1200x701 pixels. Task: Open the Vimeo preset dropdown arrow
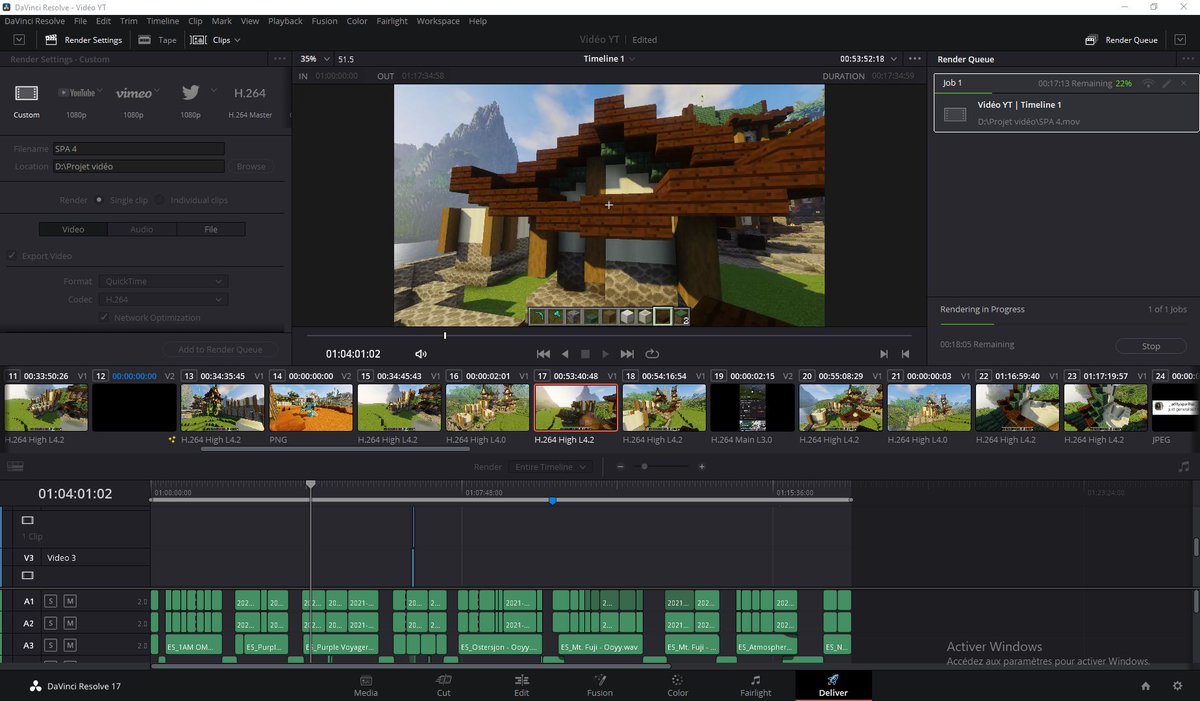coord(157,91)
